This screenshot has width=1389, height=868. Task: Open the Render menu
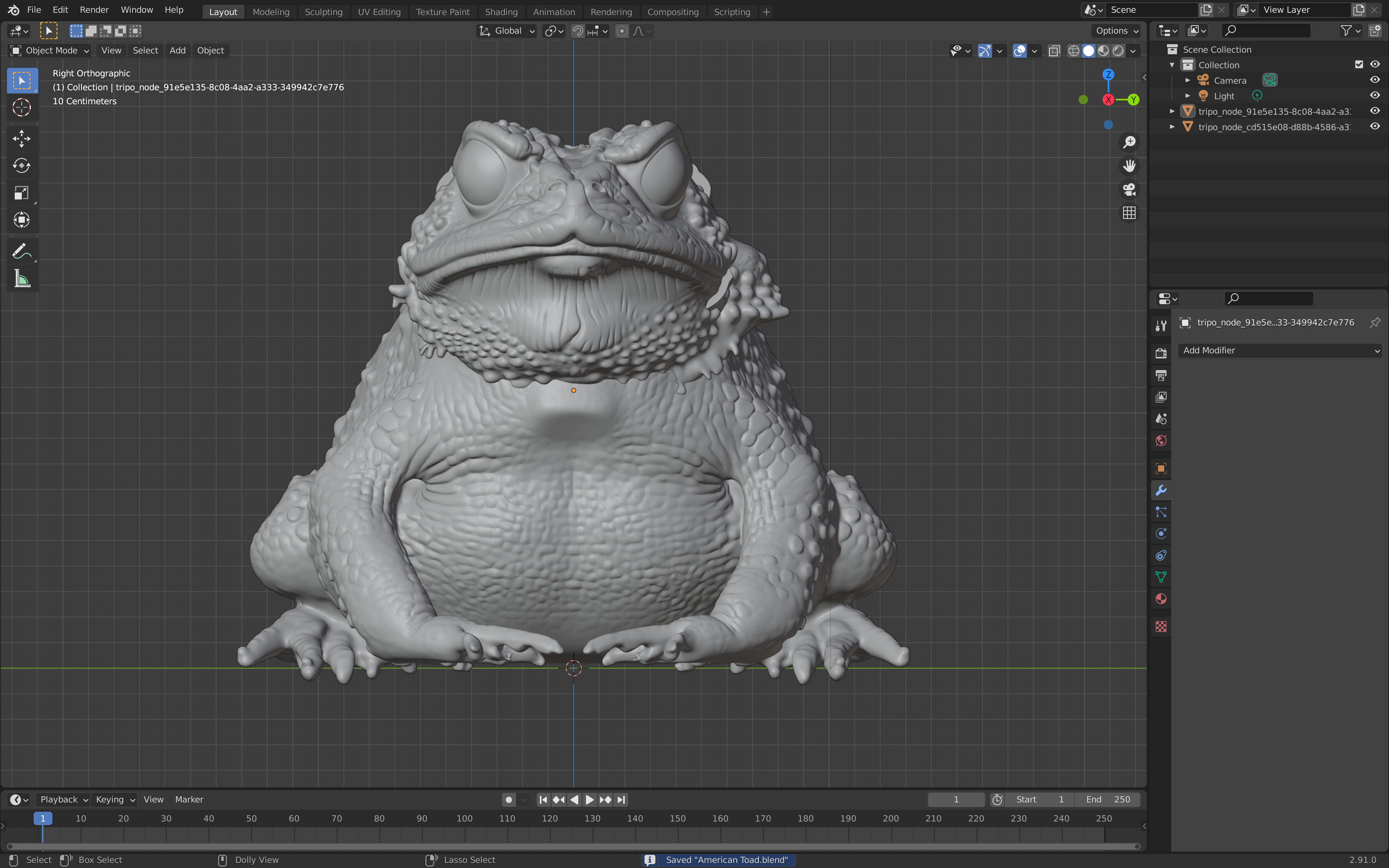(x=94, y=10)
